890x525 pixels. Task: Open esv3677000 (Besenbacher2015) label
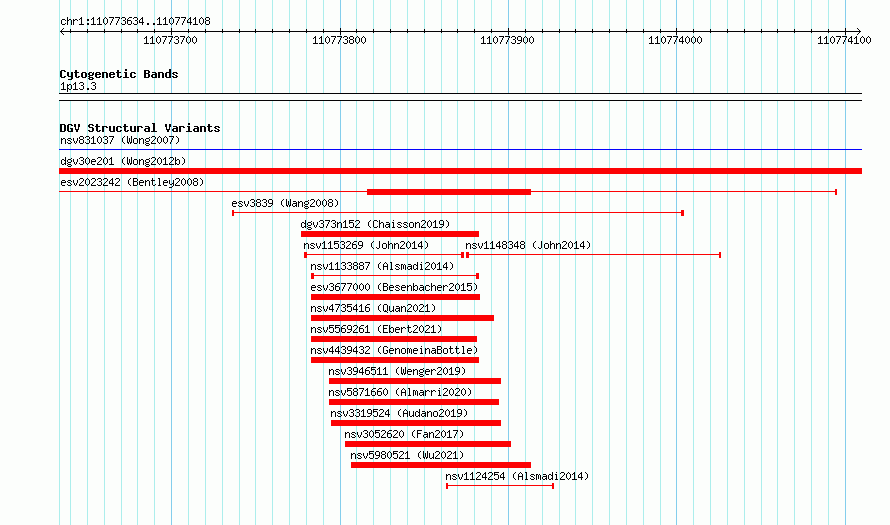[394, 287]
